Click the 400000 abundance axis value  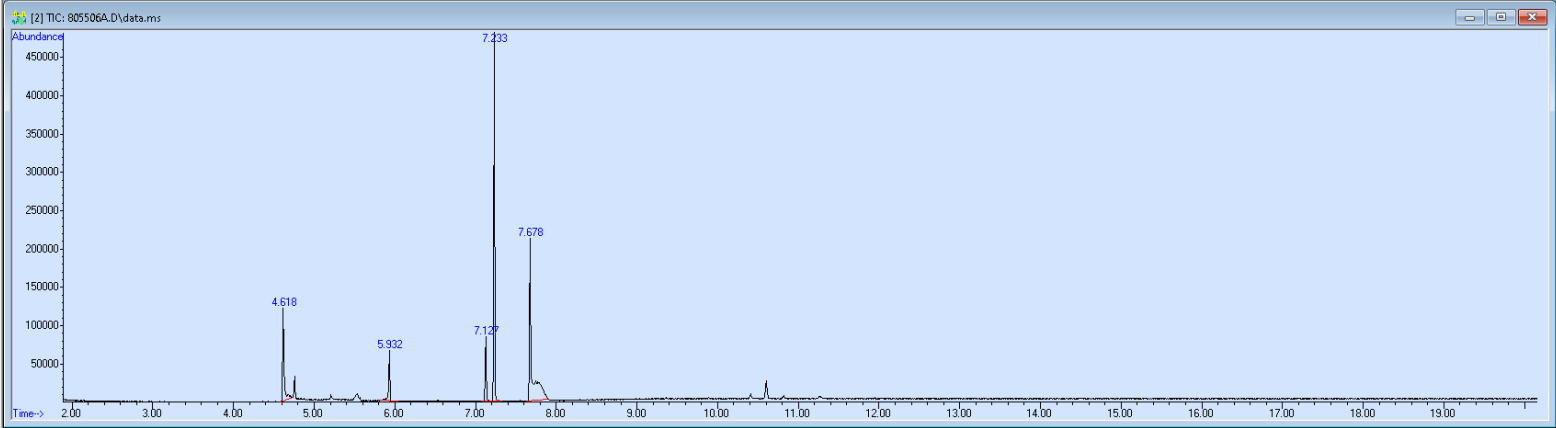(x=43, y=95)
